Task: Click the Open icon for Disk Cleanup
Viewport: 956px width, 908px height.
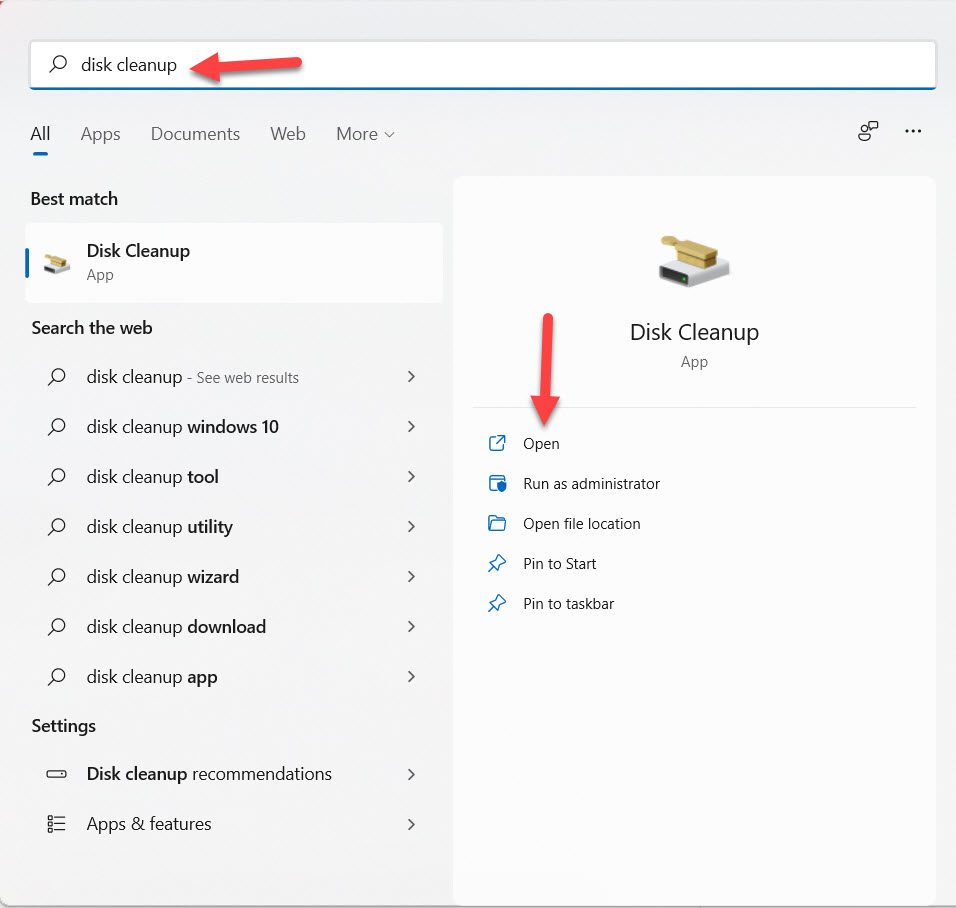Action: [497, 444]
